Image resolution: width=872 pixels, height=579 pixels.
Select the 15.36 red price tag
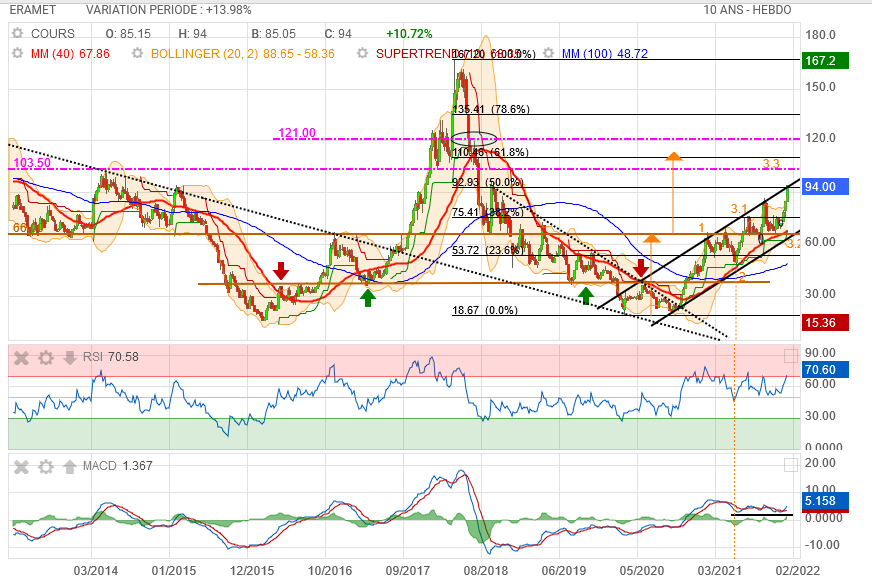coord(825,323)
